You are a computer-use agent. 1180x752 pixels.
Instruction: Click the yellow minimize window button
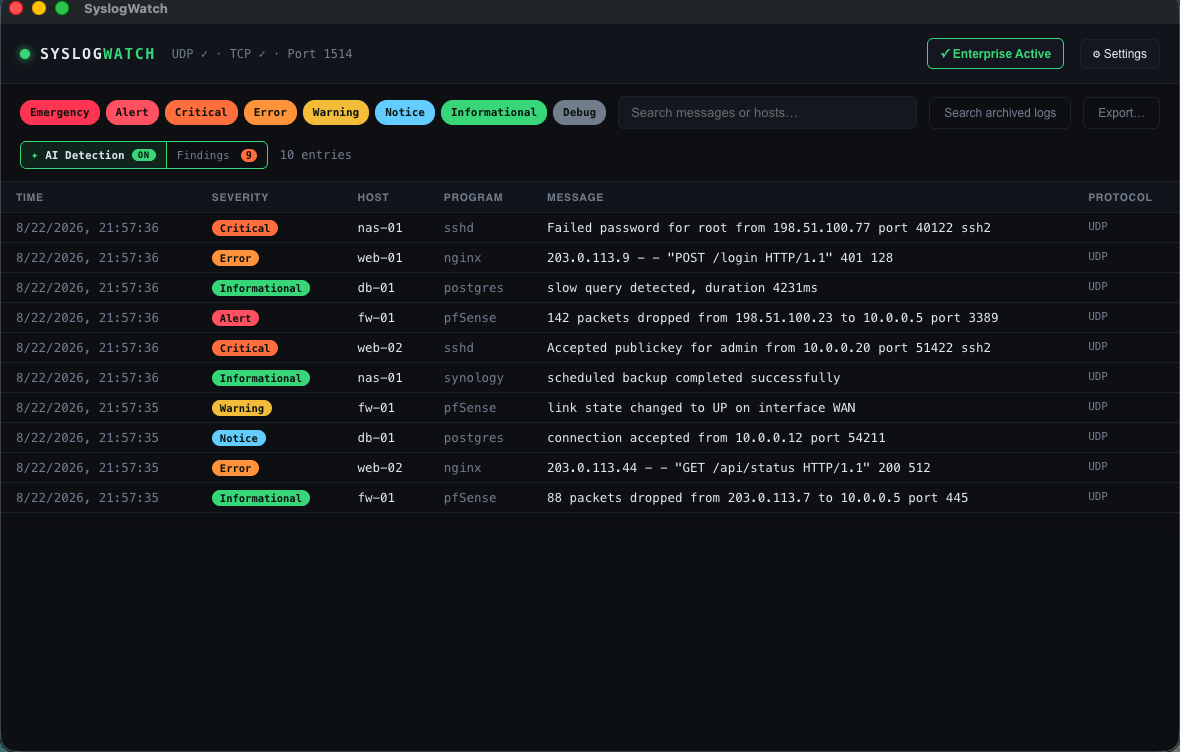click(38, 8)
